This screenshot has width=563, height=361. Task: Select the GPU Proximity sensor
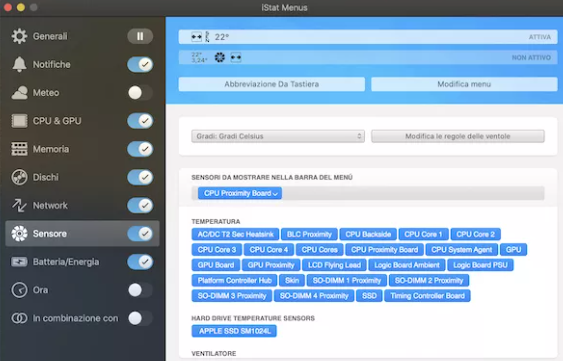tap(271, 265)
